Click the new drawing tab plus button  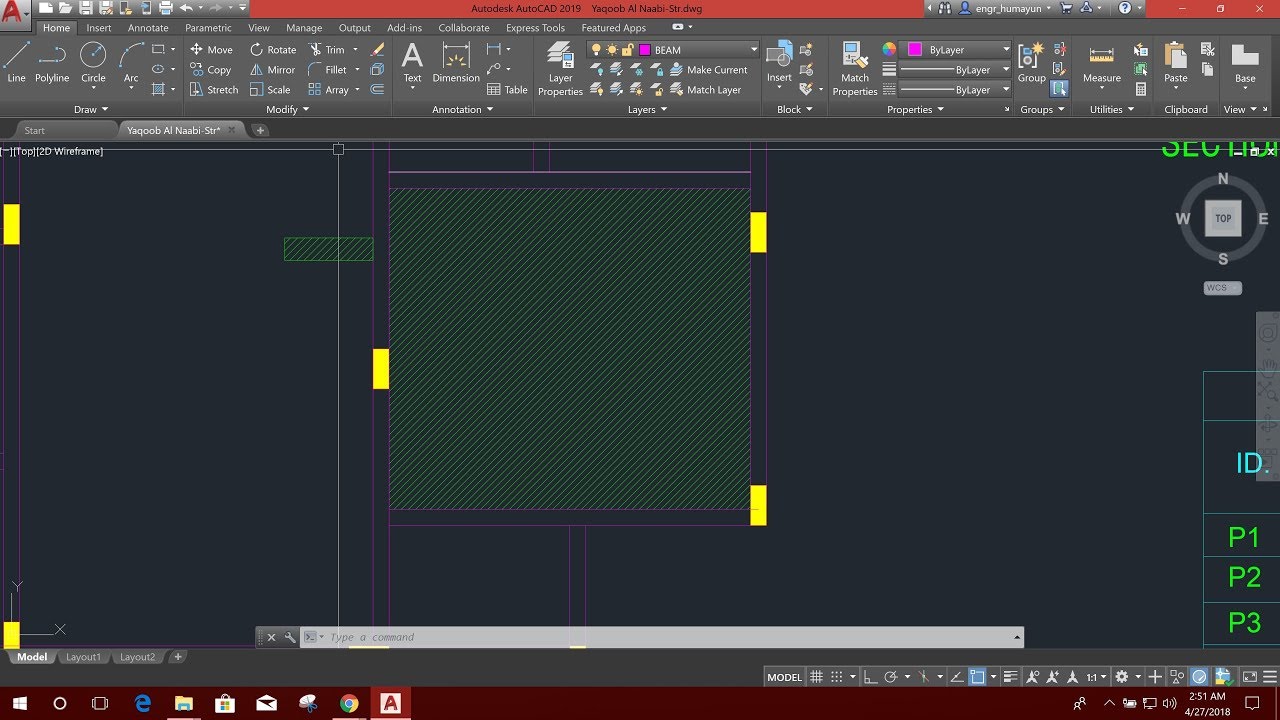click(260, 130)
